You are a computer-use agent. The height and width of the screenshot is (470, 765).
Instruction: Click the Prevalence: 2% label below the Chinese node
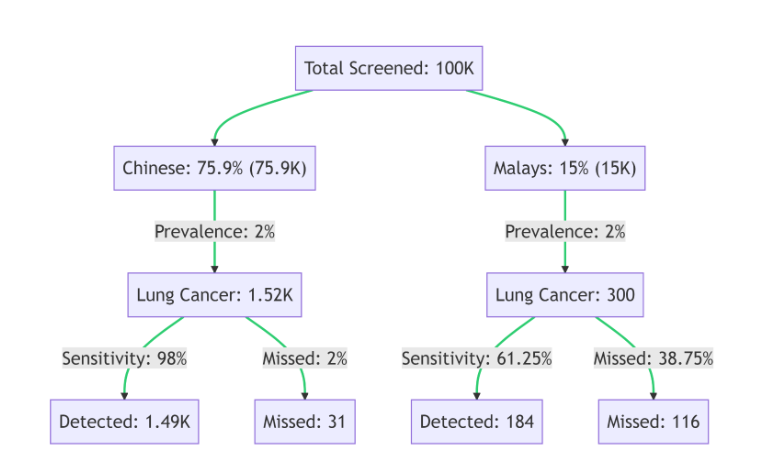[214, 232]
